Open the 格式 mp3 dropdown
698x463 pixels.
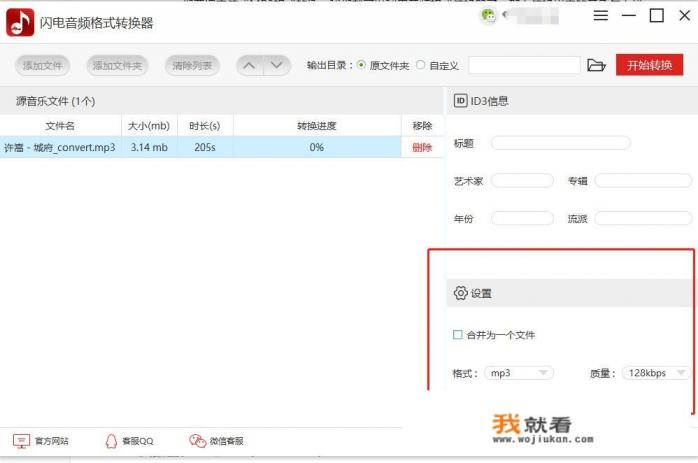coord(519,373)
